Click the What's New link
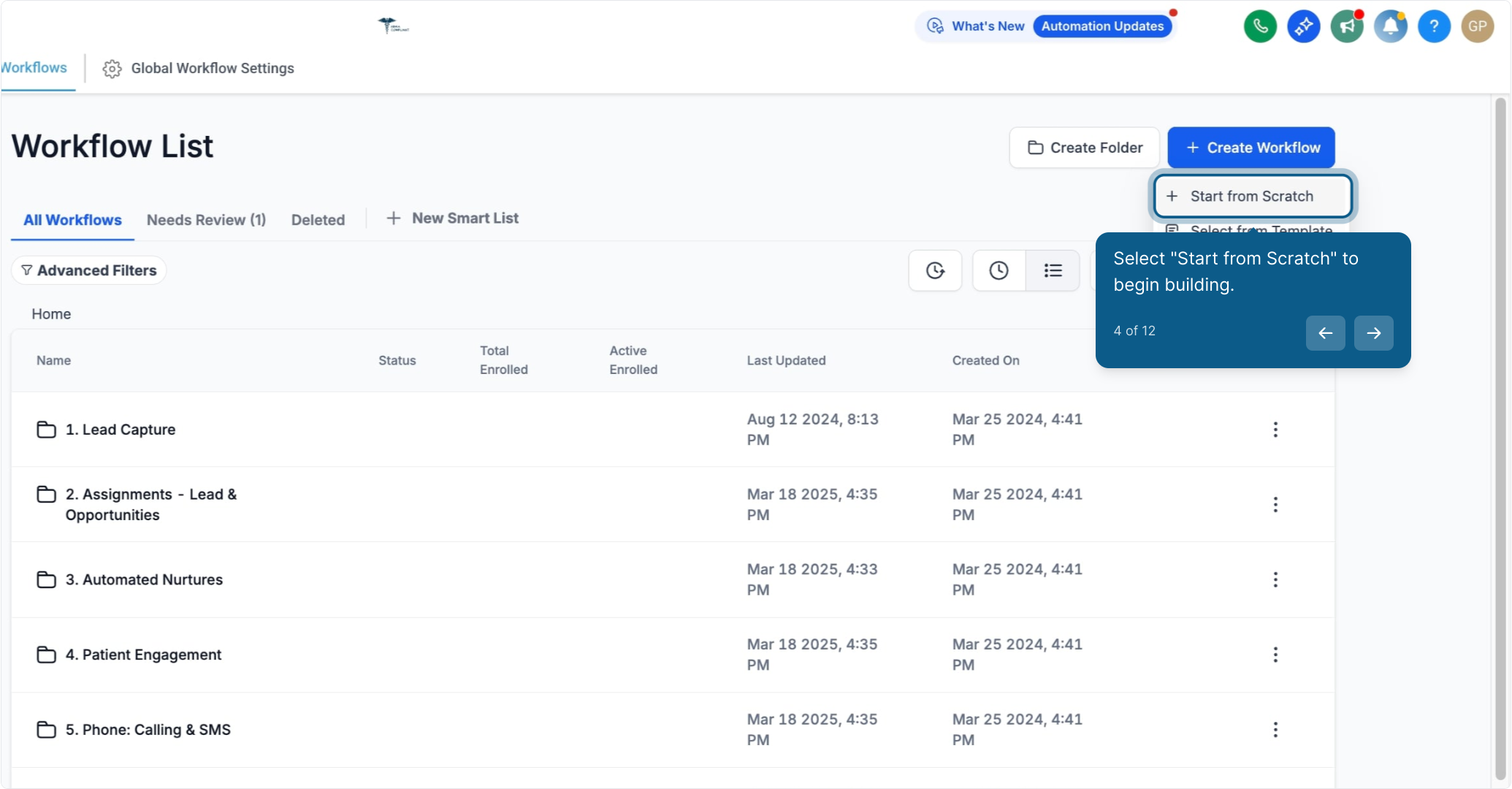This screenshot has height=789, width=1512. (x=988, y=26)
